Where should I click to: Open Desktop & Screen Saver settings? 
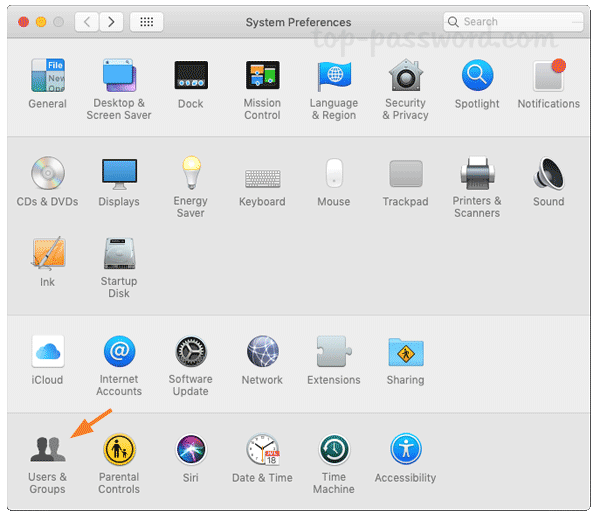pos(119,77)
